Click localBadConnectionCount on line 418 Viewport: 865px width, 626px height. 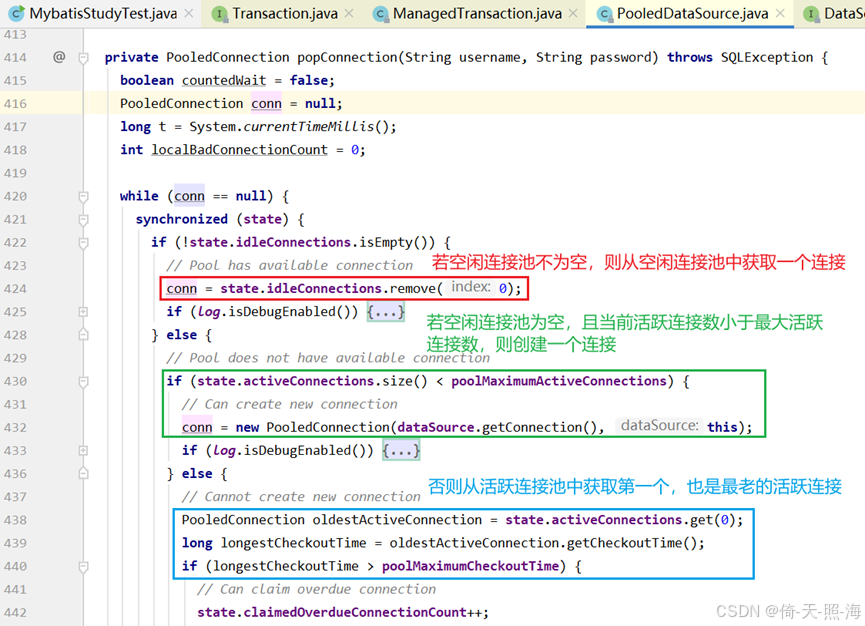tap(239, 150)
